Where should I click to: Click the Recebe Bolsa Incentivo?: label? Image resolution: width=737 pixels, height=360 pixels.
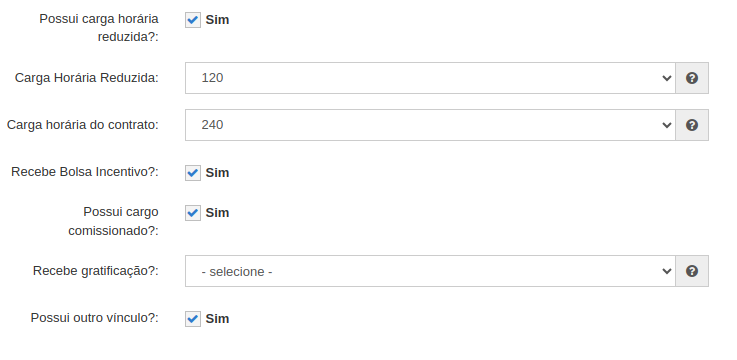(x=85, y=172)
